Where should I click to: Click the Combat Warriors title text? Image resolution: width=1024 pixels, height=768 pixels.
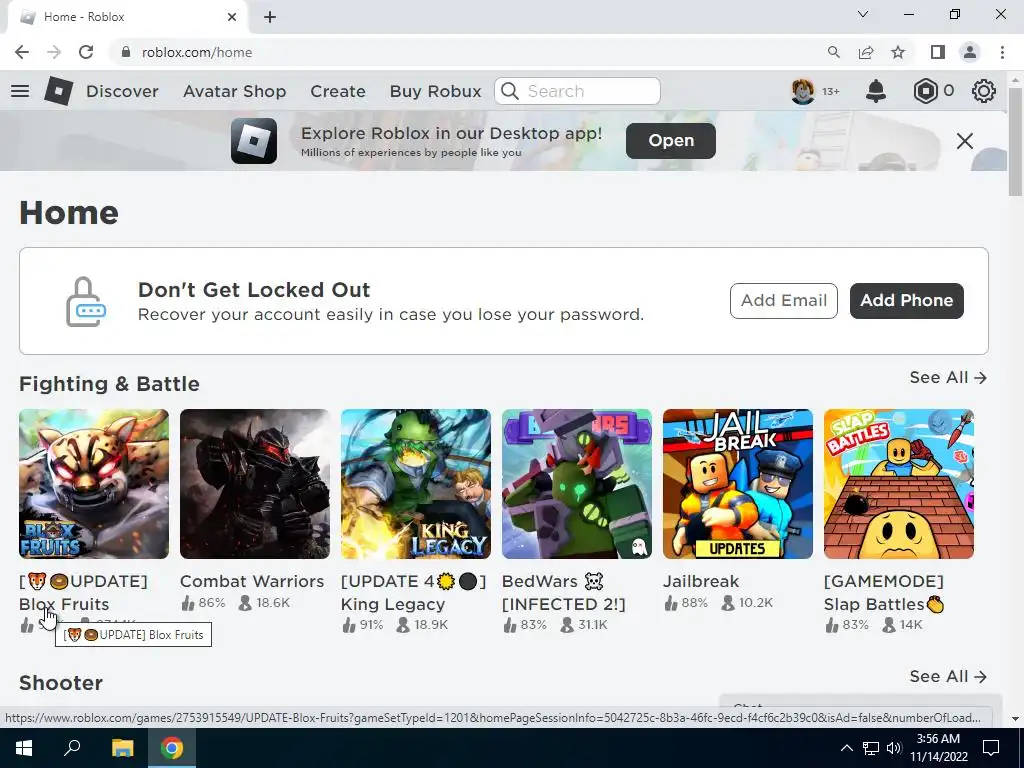click(x=252, y=581)
